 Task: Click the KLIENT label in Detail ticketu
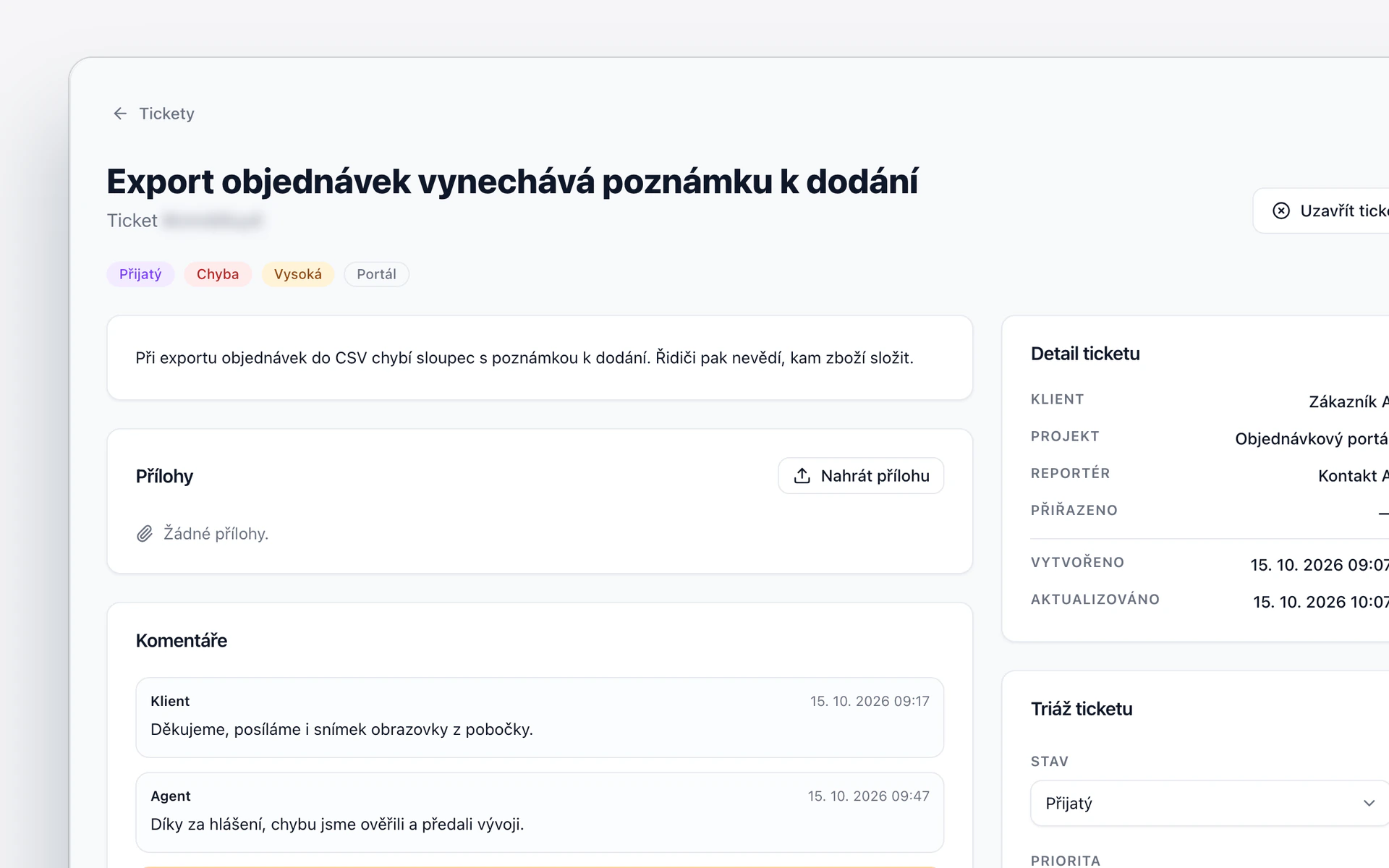point(1057,399)
